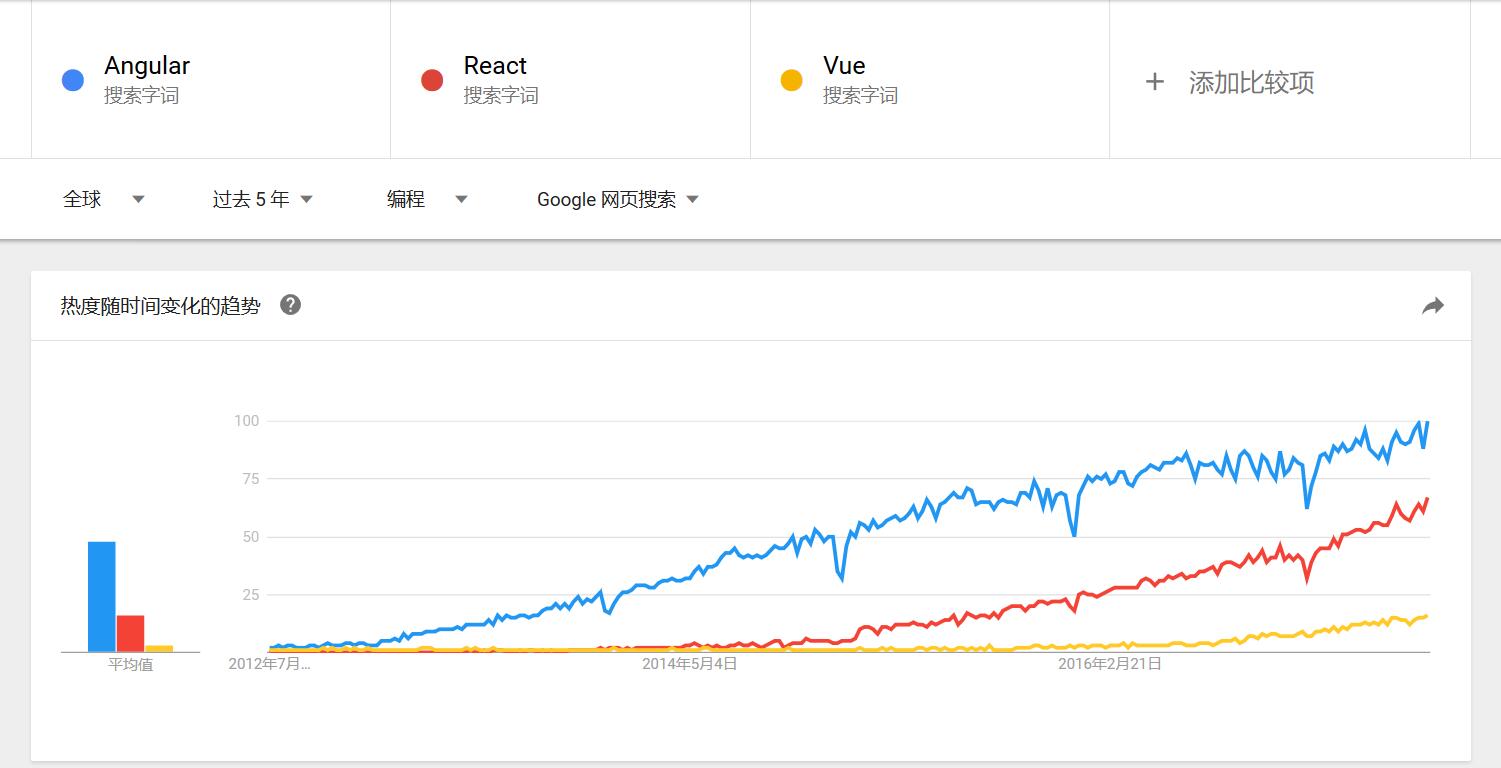Image resolution: width=1501 pixels, height=768 pixels.
Task: Click the plus icon to add comparison
Action: pyautogui.click(x=1154, y=82)
